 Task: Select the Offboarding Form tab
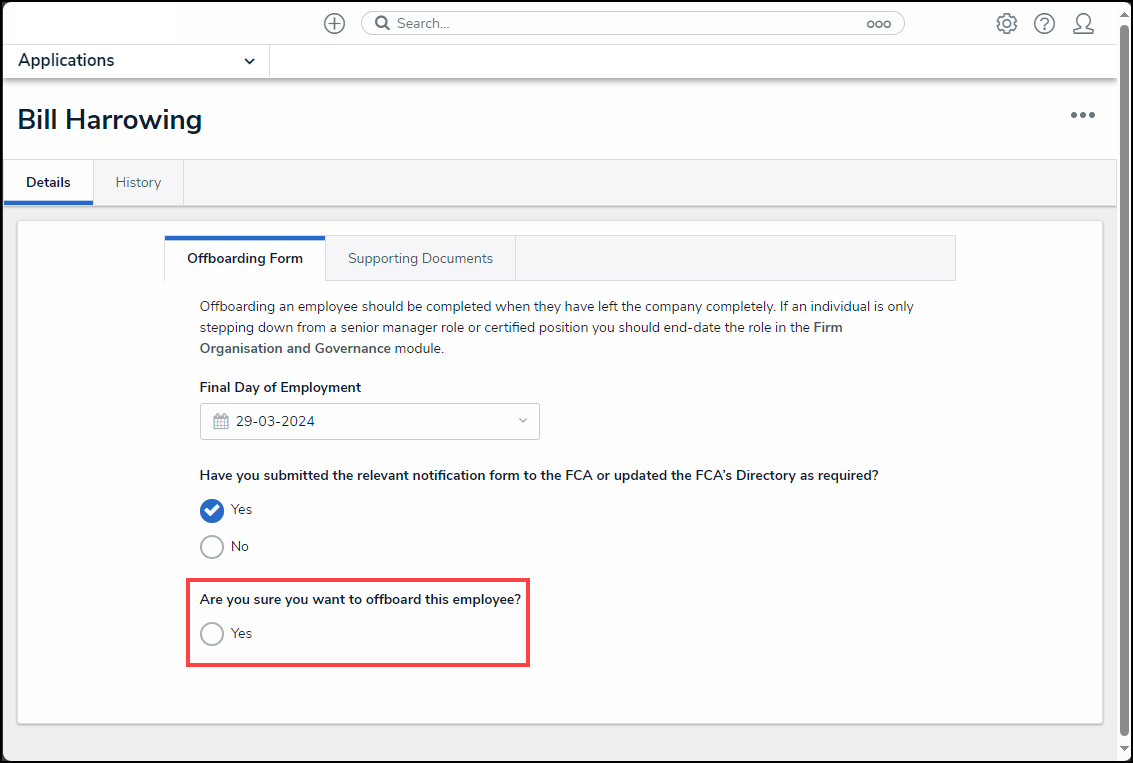245,258
